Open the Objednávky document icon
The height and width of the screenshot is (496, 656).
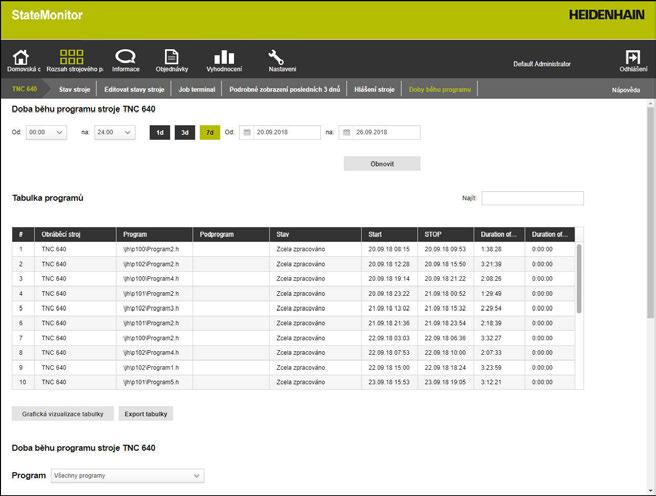[172, 57]
